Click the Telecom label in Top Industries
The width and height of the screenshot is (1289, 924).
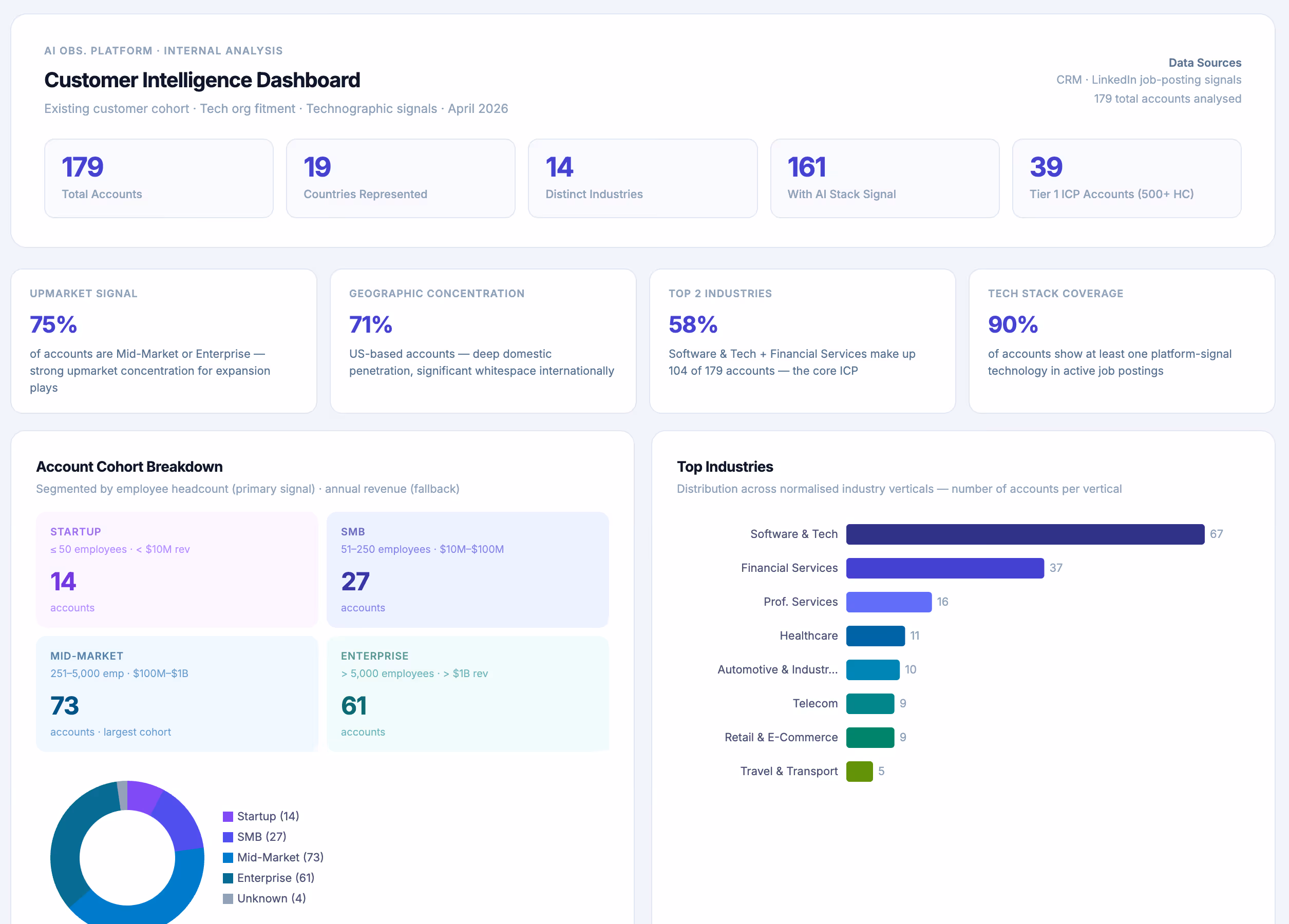click(815, 703)
